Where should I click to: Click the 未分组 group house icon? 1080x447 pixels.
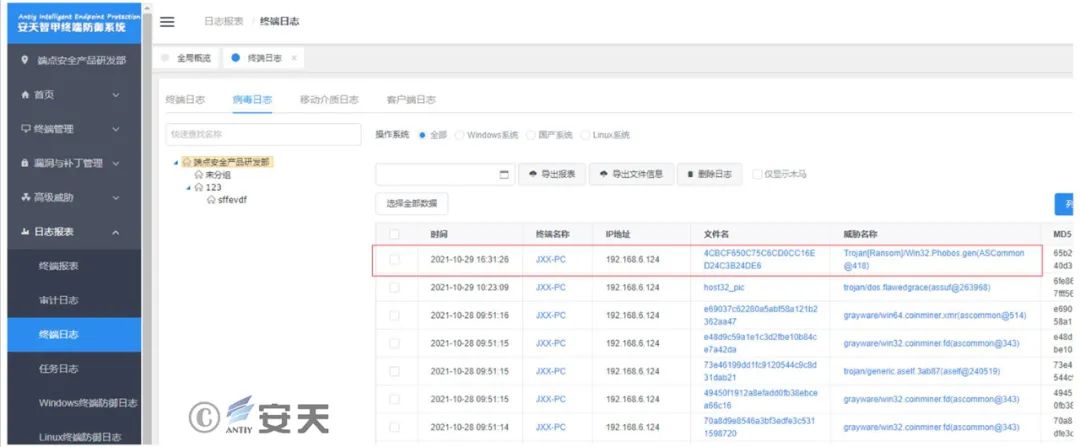click(x=199, y=175)
